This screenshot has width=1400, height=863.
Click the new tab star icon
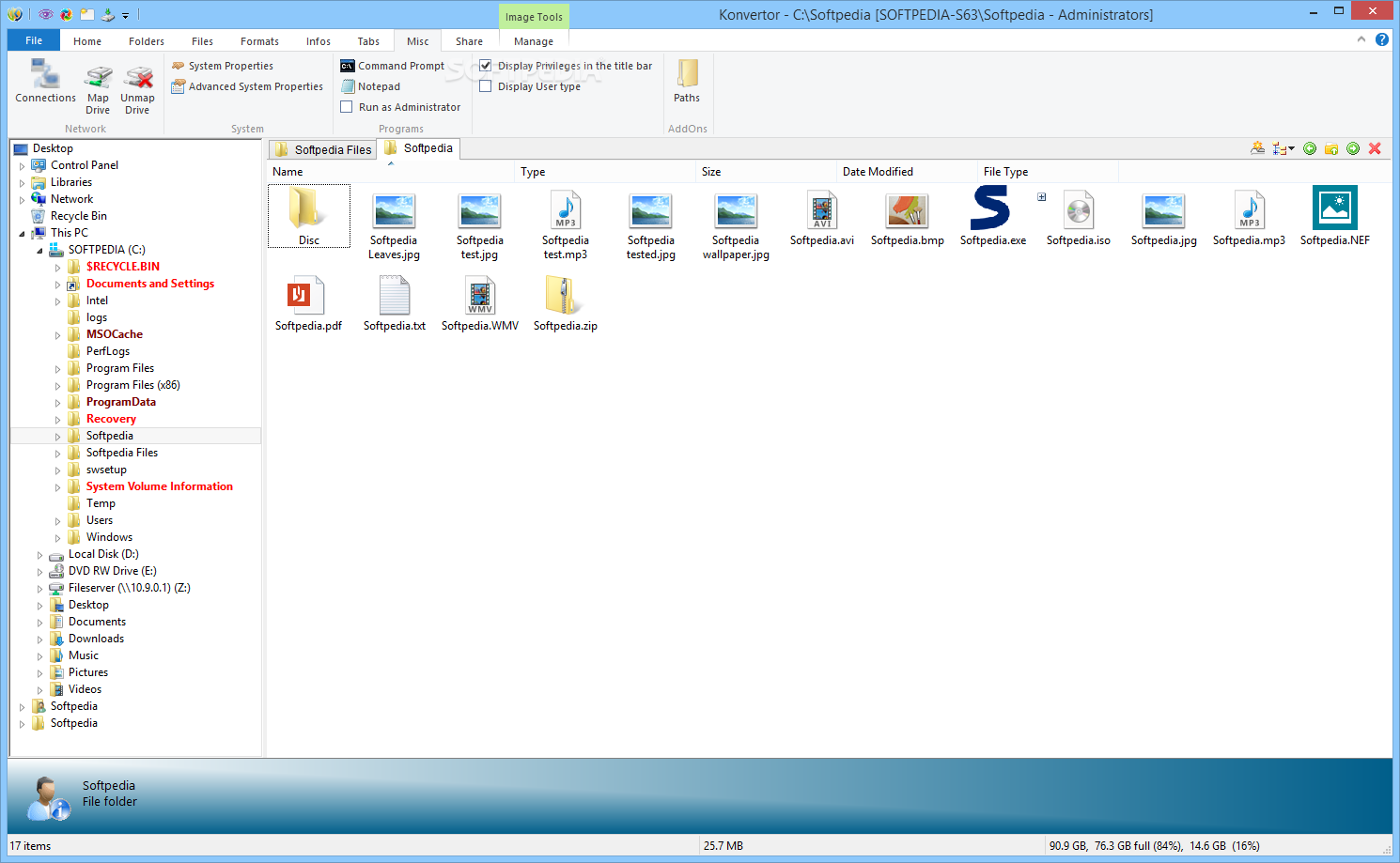(1257, 148)
